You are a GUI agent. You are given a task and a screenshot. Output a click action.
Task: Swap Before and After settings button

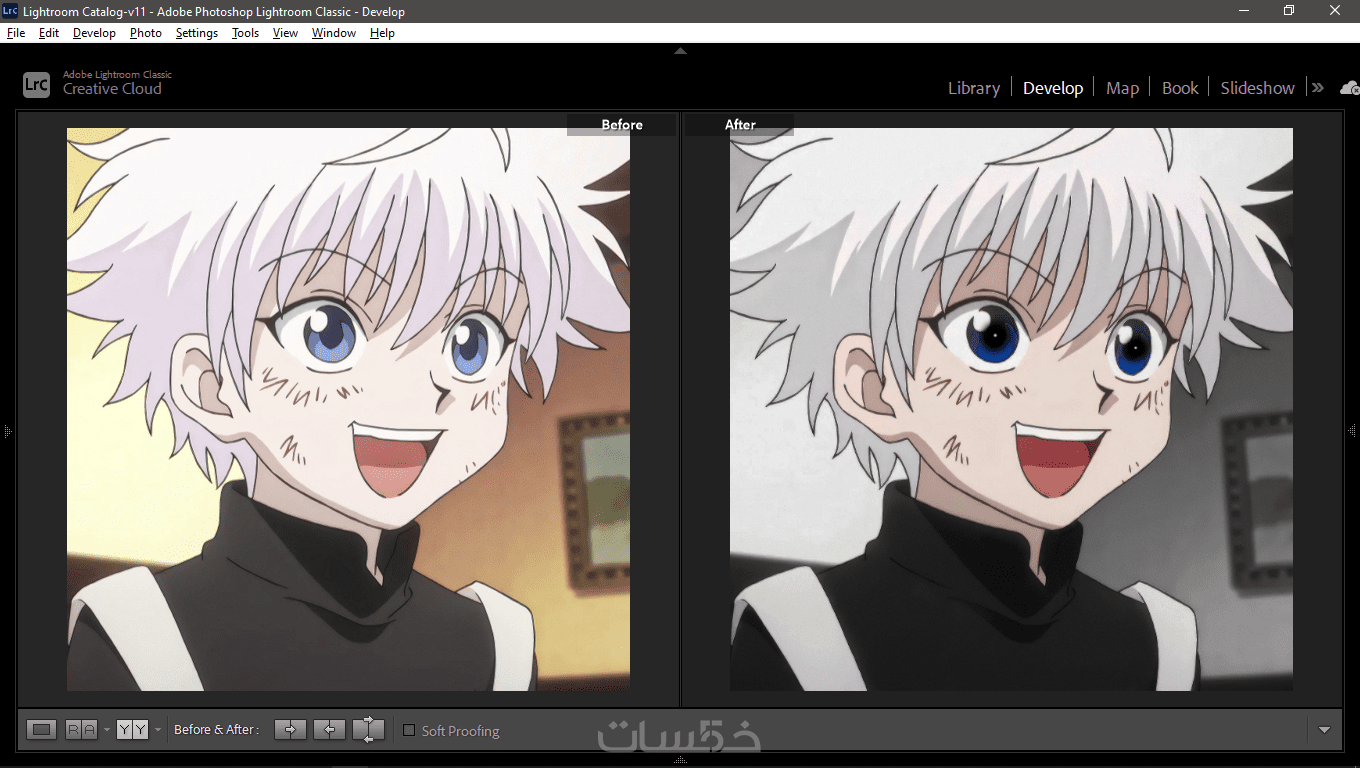point(368,730)
